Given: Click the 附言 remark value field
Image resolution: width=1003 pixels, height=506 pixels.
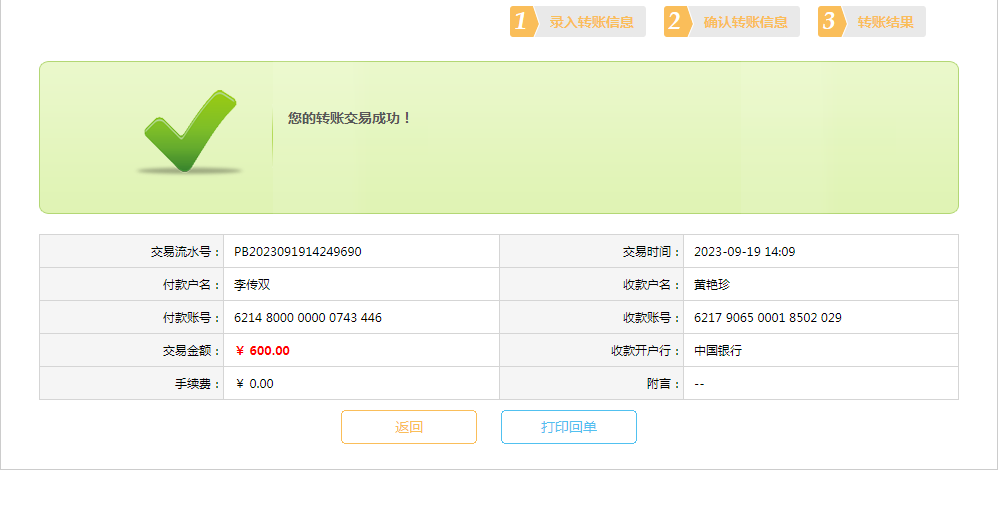Looking at the screenshot, I should pyautogui.click(x=700, y=384).
